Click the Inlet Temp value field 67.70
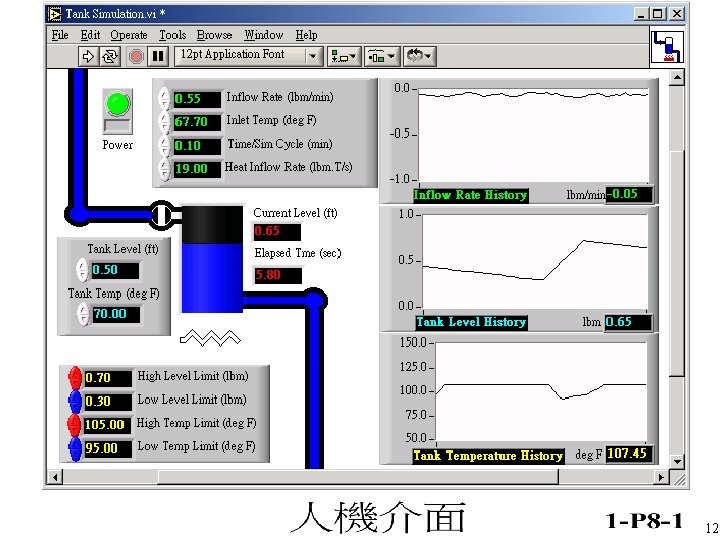The width and height of the screenshot is (720, 540). (x=197, y=122)
